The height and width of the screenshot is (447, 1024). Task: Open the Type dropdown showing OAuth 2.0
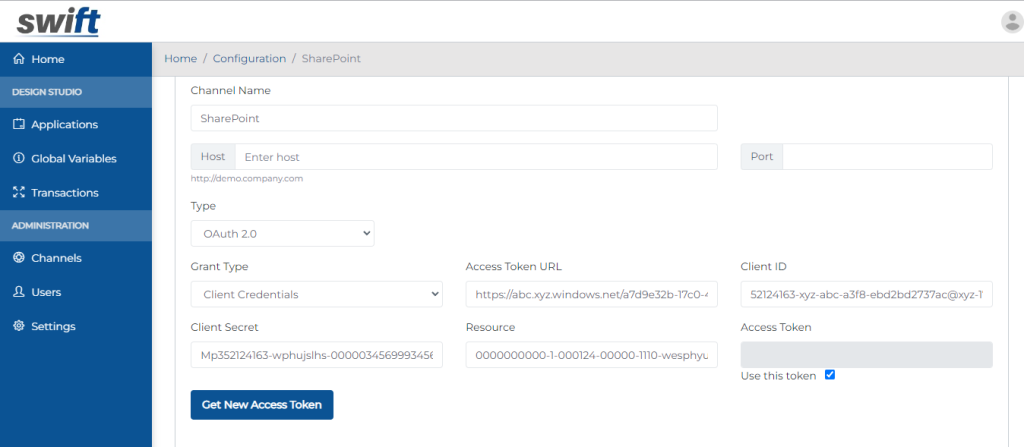click(283, 233)
